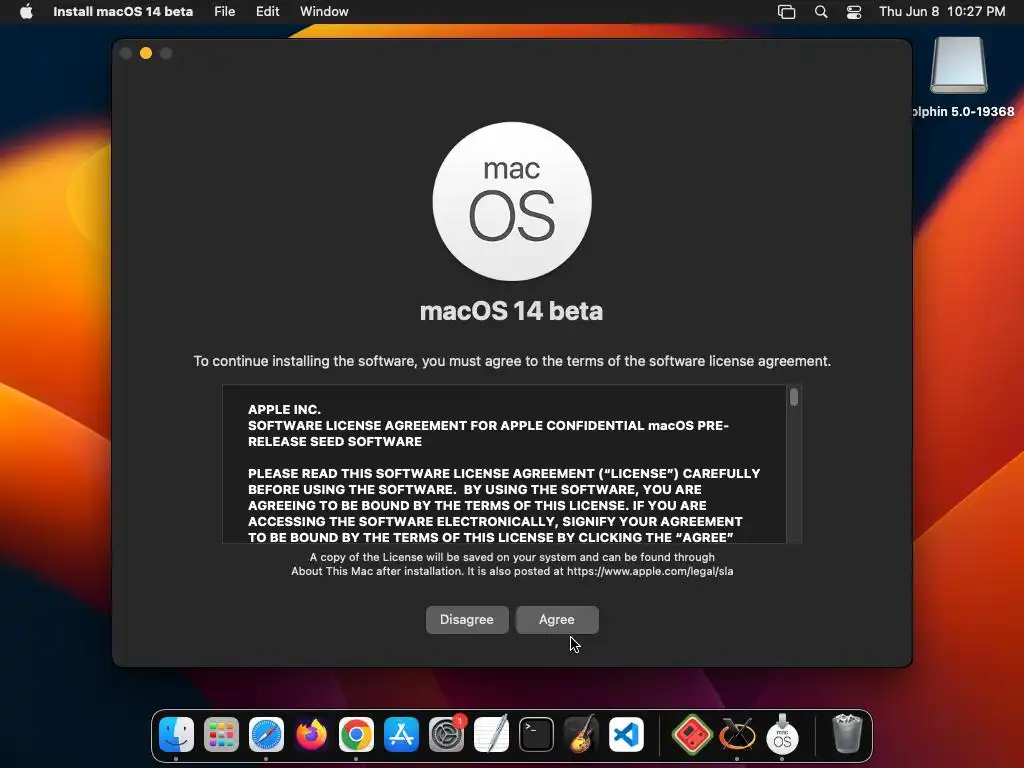Image resolution: width=1024 pixels, height=768 pixels.
Task: Click the Agree button
Action: (557, 620)
